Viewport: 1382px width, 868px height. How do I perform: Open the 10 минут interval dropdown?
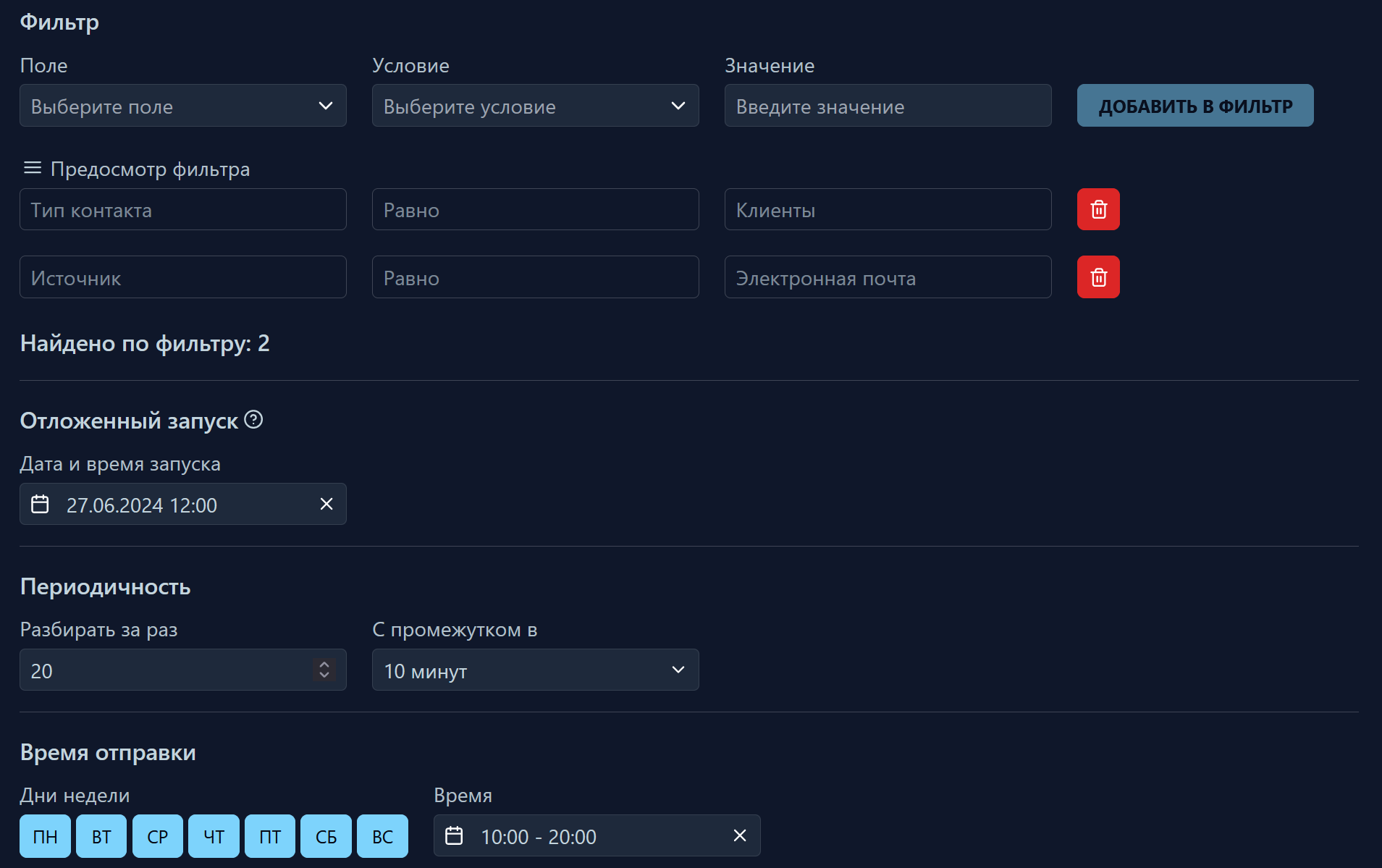click(x=535, y=670)
